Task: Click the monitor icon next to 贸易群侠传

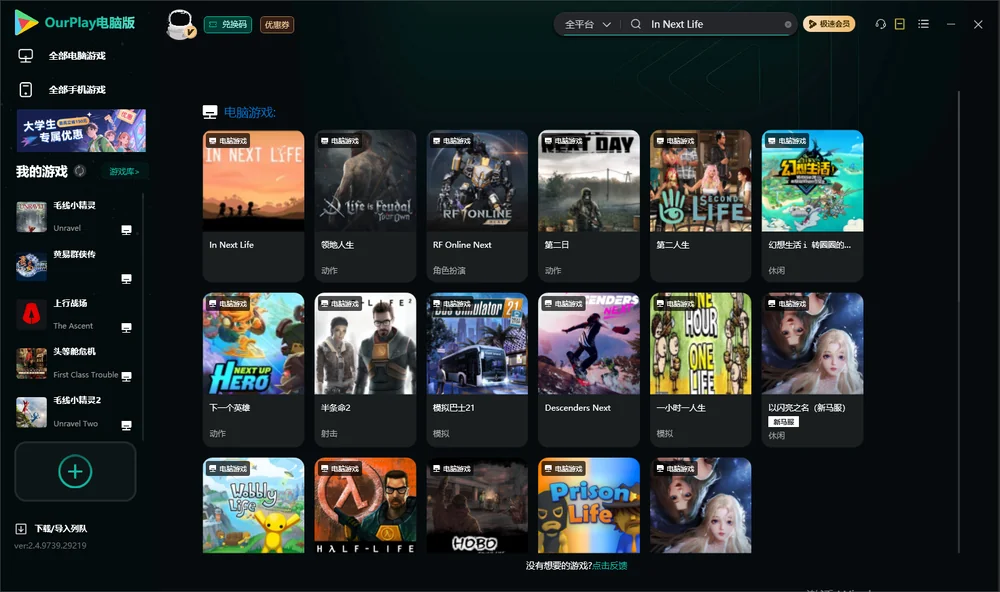Action: pos(126,279)
